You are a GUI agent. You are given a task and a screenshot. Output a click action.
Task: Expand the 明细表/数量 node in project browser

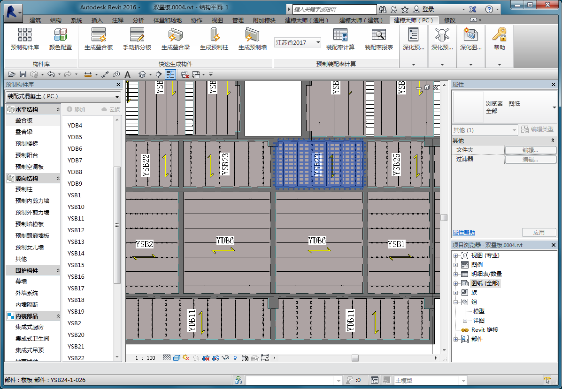(x=456, y=274)
